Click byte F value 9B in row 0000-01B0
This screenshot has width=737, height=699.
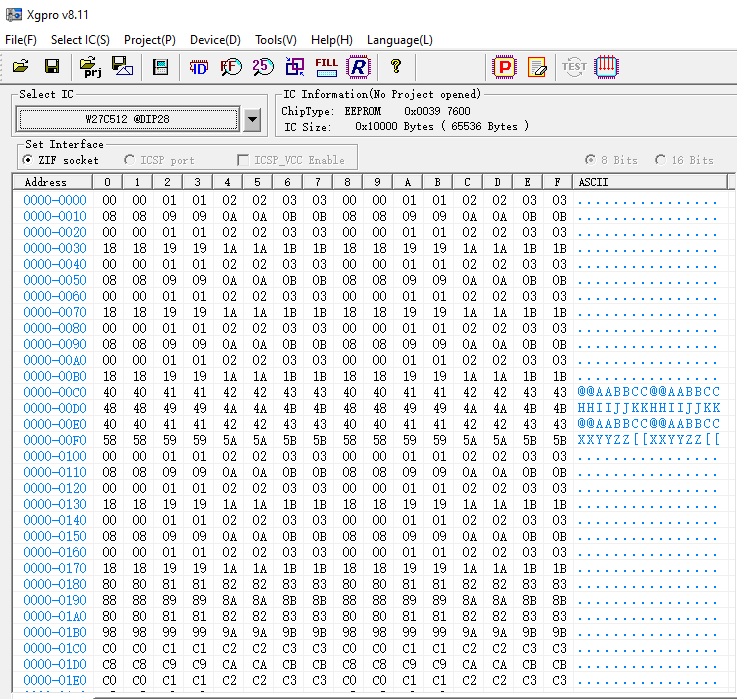coord(559,632)
